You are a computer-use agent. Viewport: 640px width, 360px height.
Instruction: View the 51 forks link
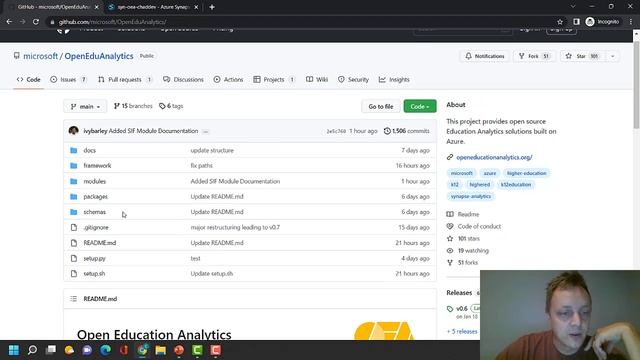[462, 262]
